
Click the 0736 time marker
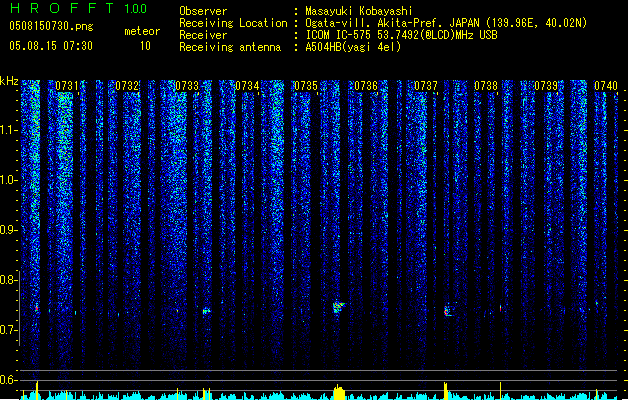[x=366, y=86]
